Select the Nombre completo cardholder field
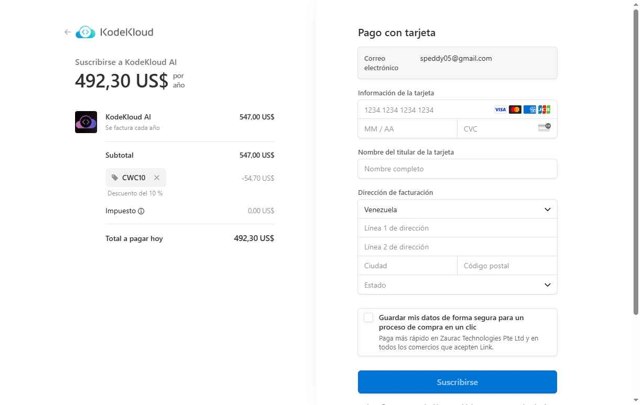Screen dimensions: 640x405 tap(457, 169)
